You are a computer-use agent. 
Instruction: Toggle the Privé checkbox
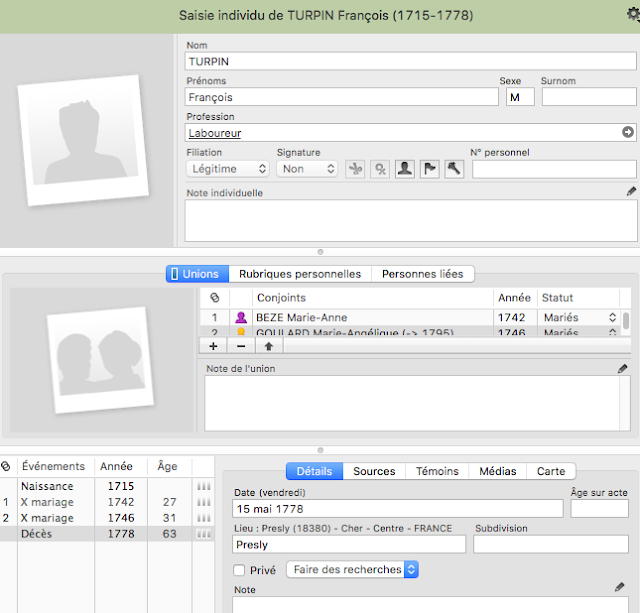(239, 570)
